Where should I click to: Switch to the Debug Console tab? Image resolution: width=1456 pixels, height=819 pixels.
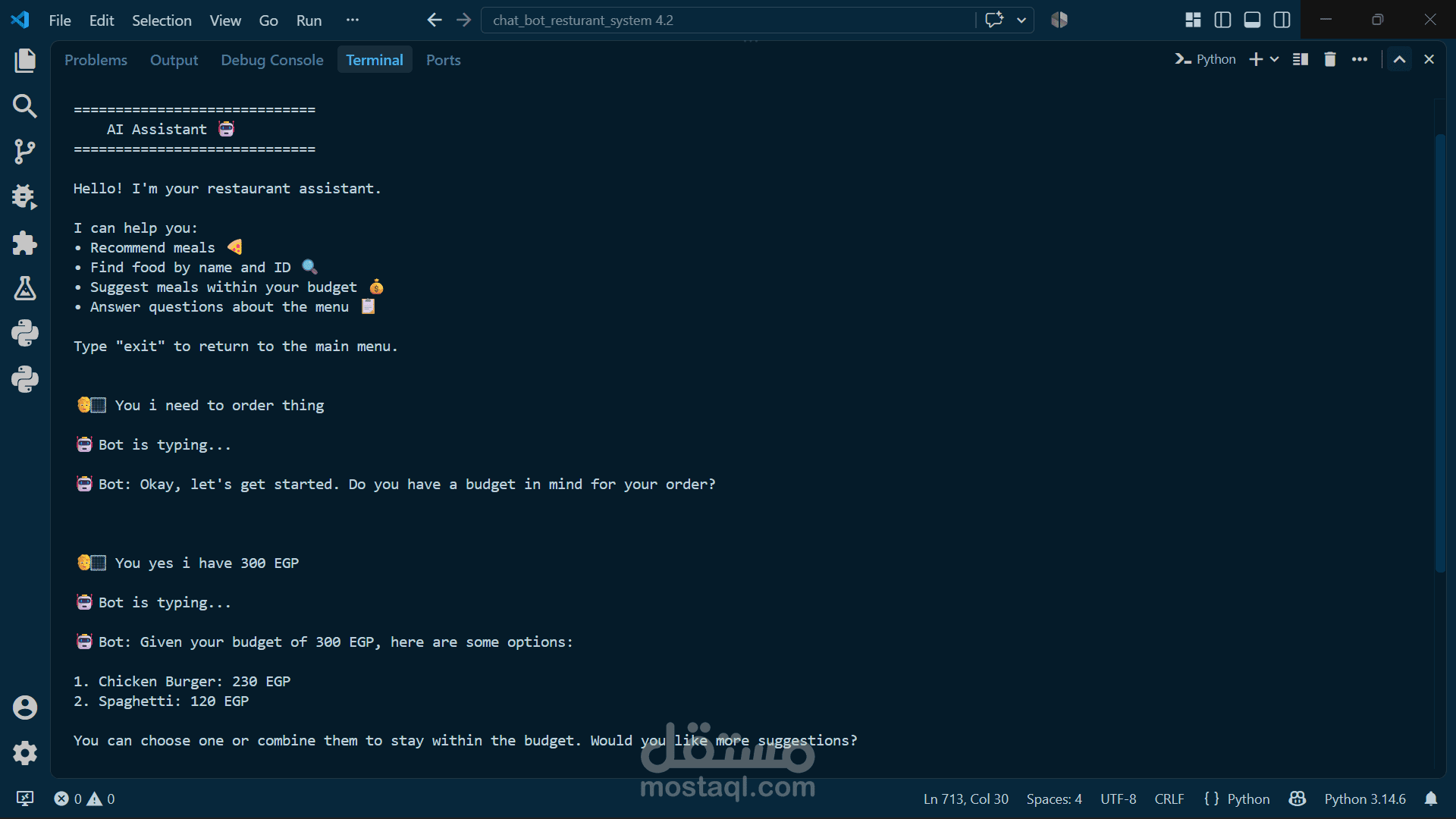[272, 60]
